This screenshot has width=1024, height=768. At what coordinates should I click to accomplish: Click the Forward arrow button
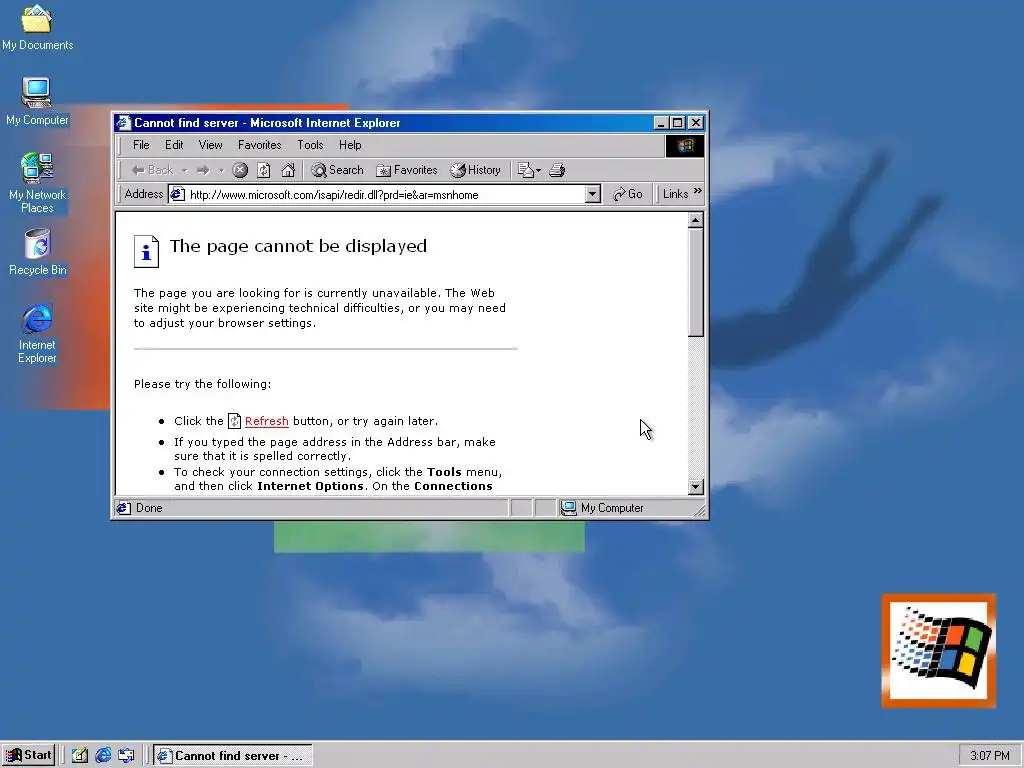(203, 170)
